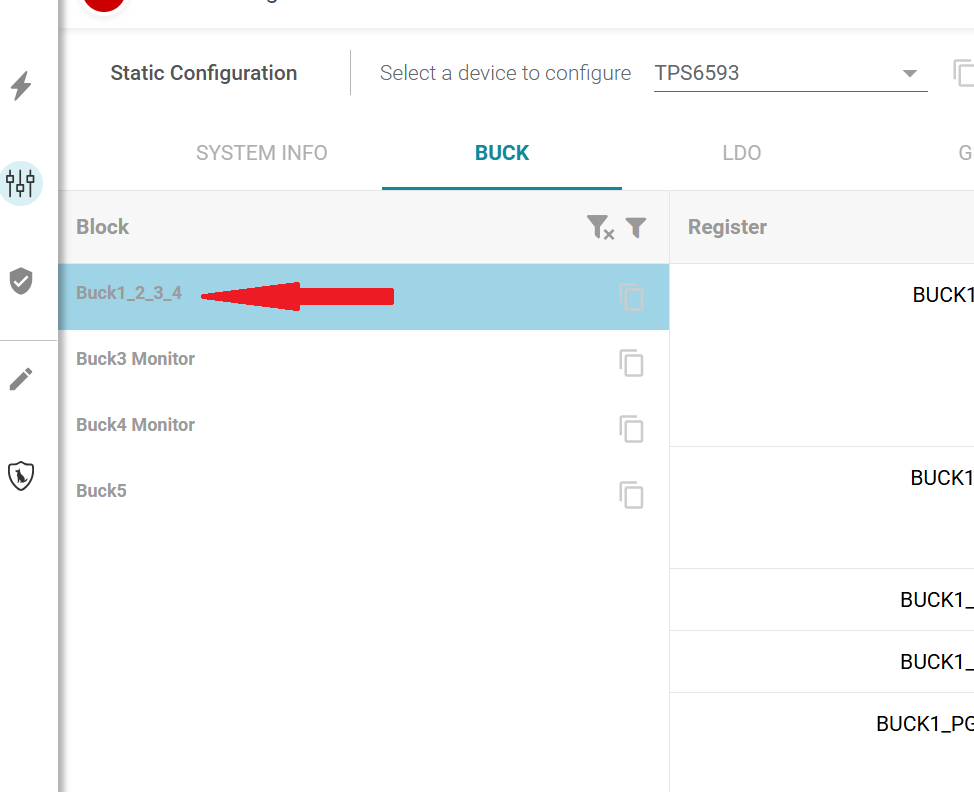
Task: Click the Register column header
Action: [727, 227]
